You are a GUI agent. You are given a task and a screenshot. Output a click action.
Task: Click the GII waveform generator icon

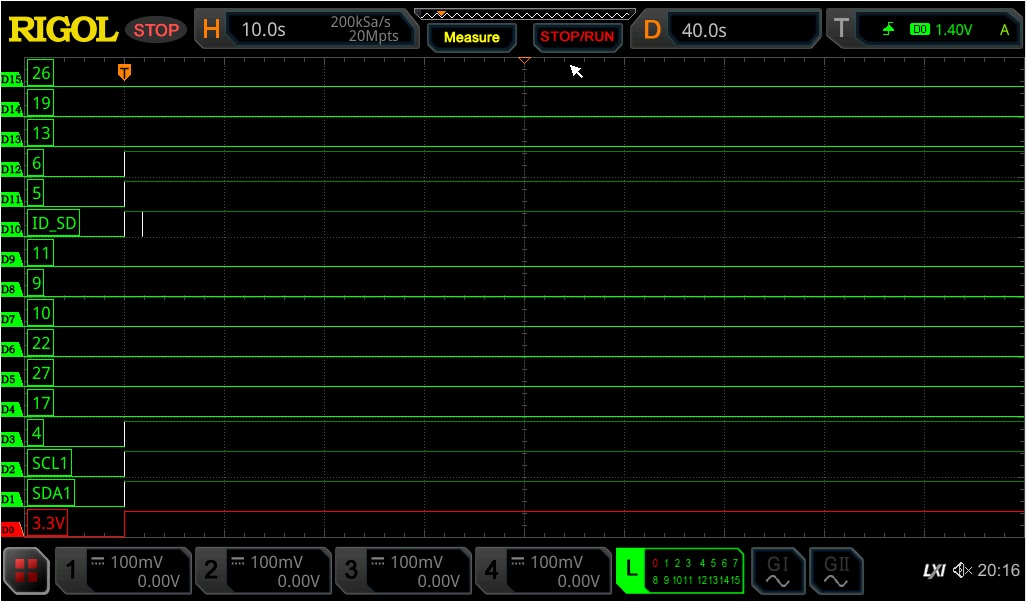pyautogui.click(x=835, y=571)
